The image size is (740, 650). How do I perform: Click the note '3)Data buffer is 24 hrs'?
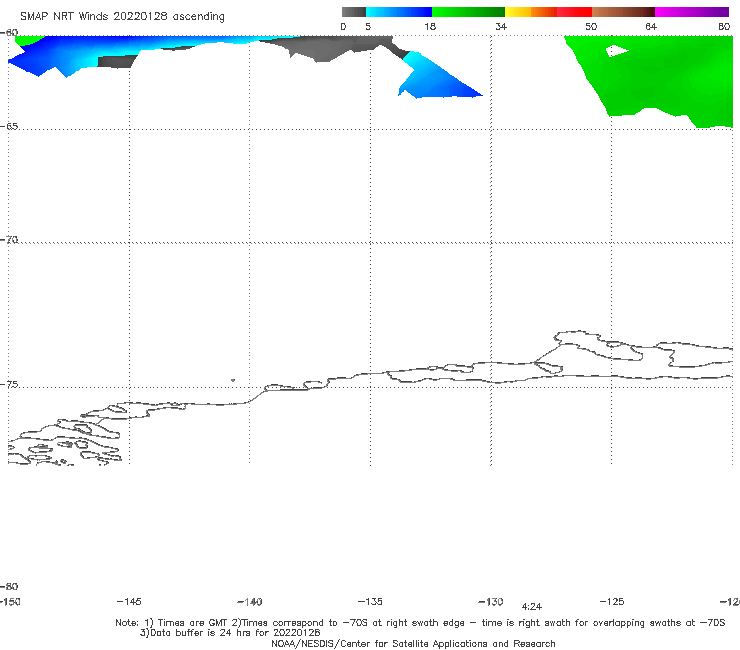point(230,633)
